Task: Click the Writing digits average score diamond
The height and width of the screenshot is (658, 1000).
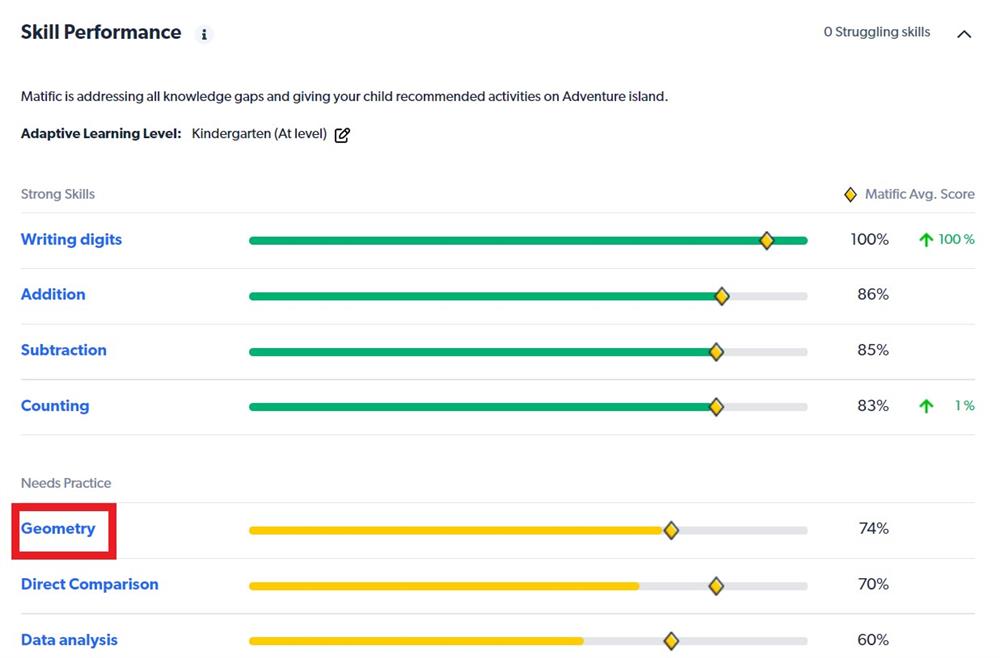Action: [767, 240]
